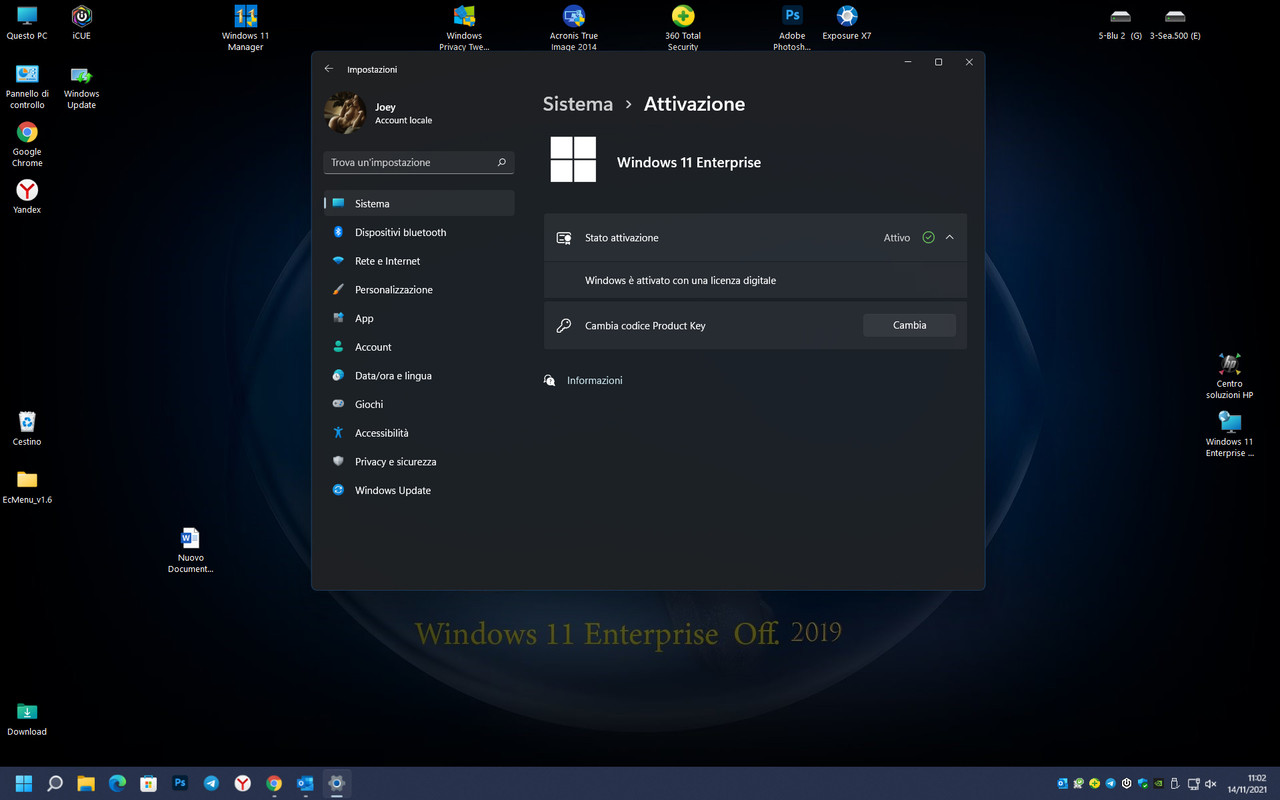
Task: Select Pannello di controllo desktop icon
Action: tap(27, 86)
